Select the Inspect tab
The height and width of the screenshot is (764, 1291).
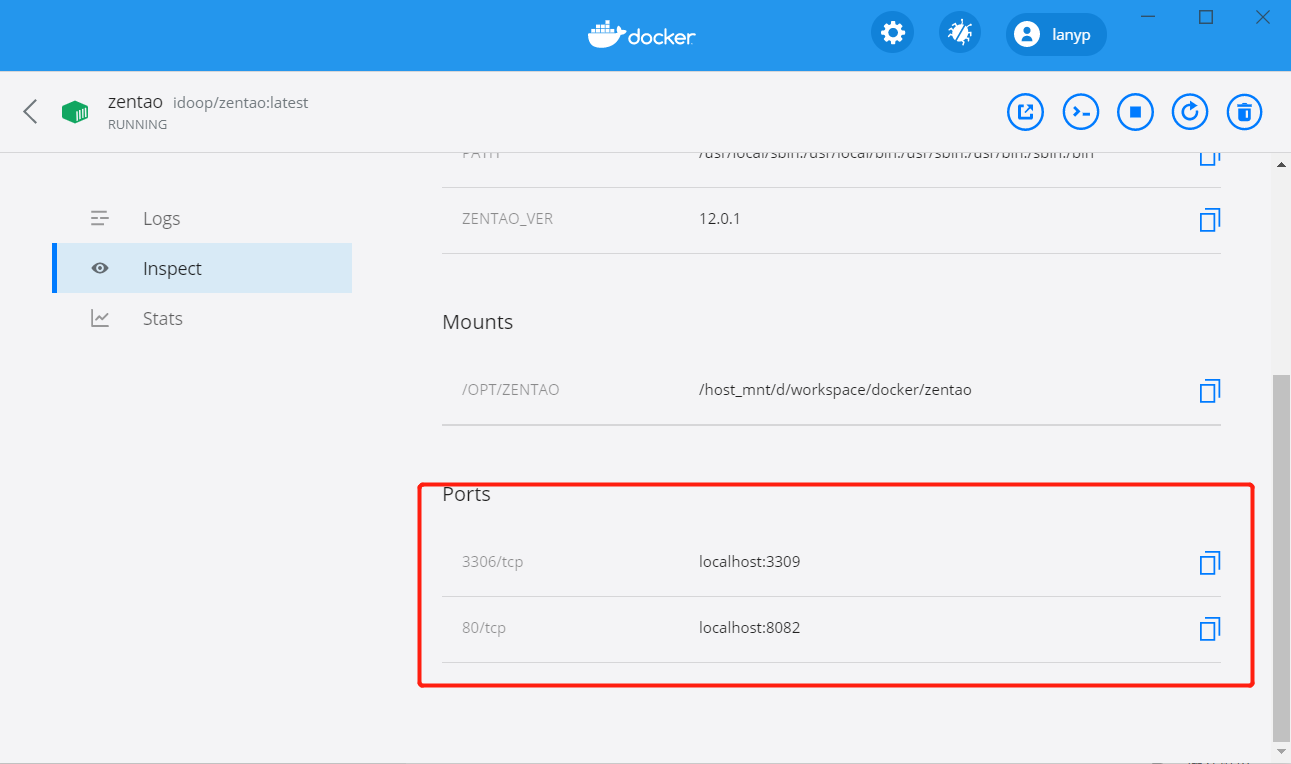[x=171, y=268]
